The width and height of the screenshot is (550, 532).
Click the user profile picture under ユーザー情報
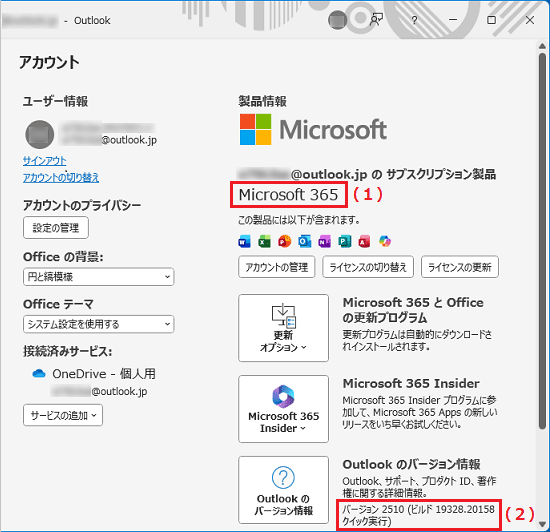coord(40,134)
